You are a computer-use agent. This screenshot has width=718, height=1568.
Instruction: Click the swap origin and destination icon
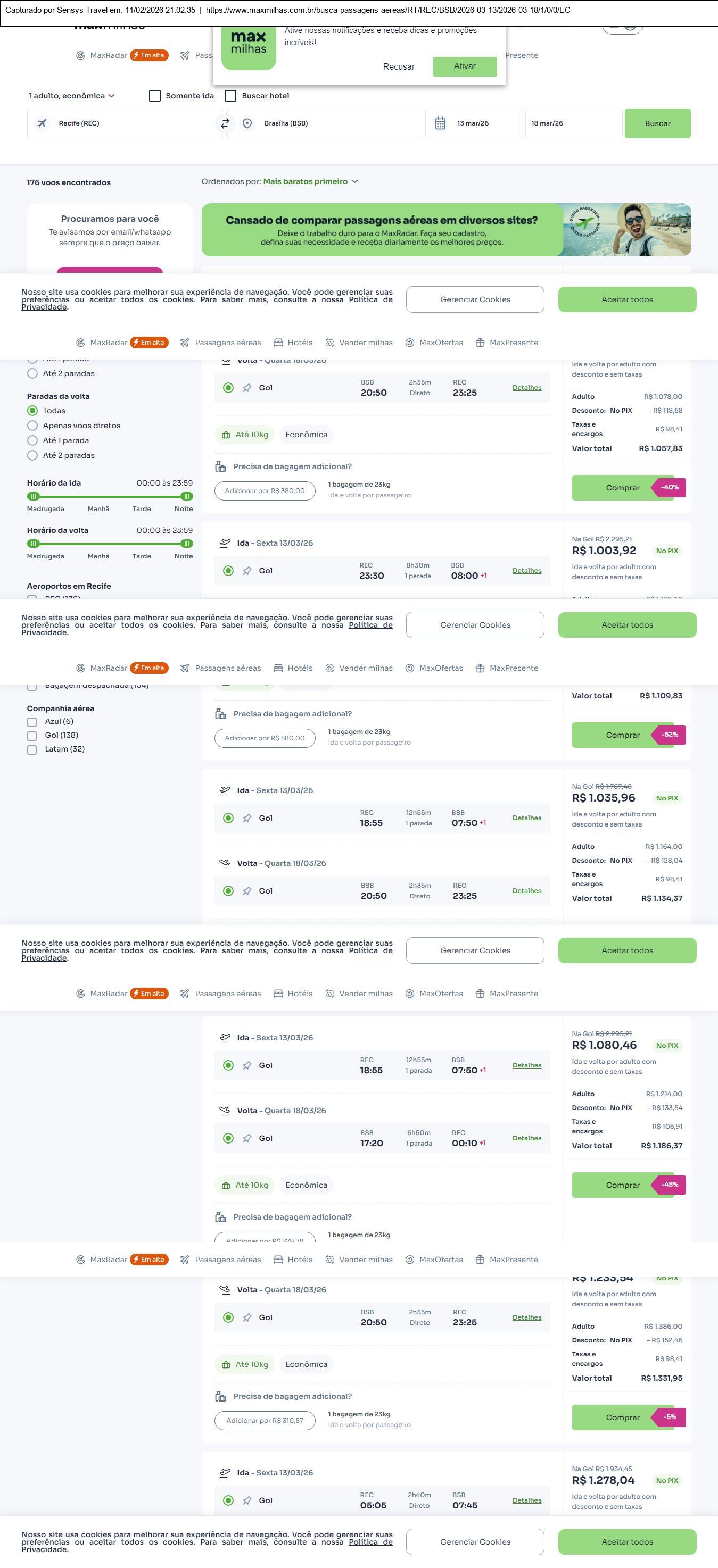(x=225, y=123)
